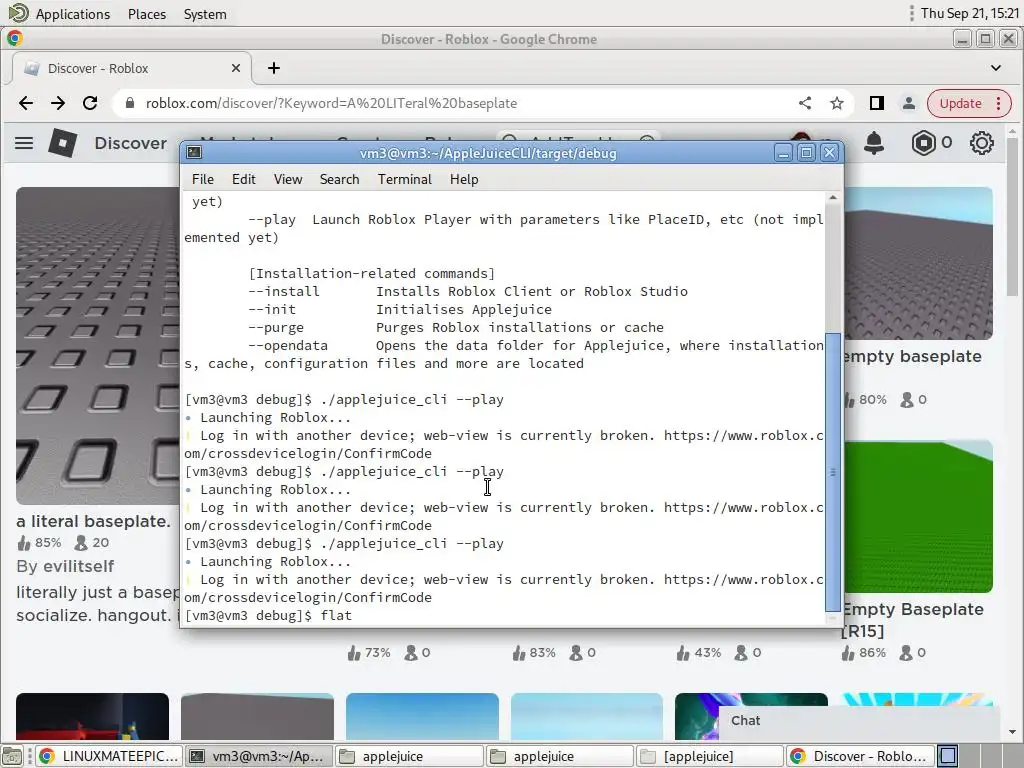Open empty baseplate game thumbnail

pos(918,263)
